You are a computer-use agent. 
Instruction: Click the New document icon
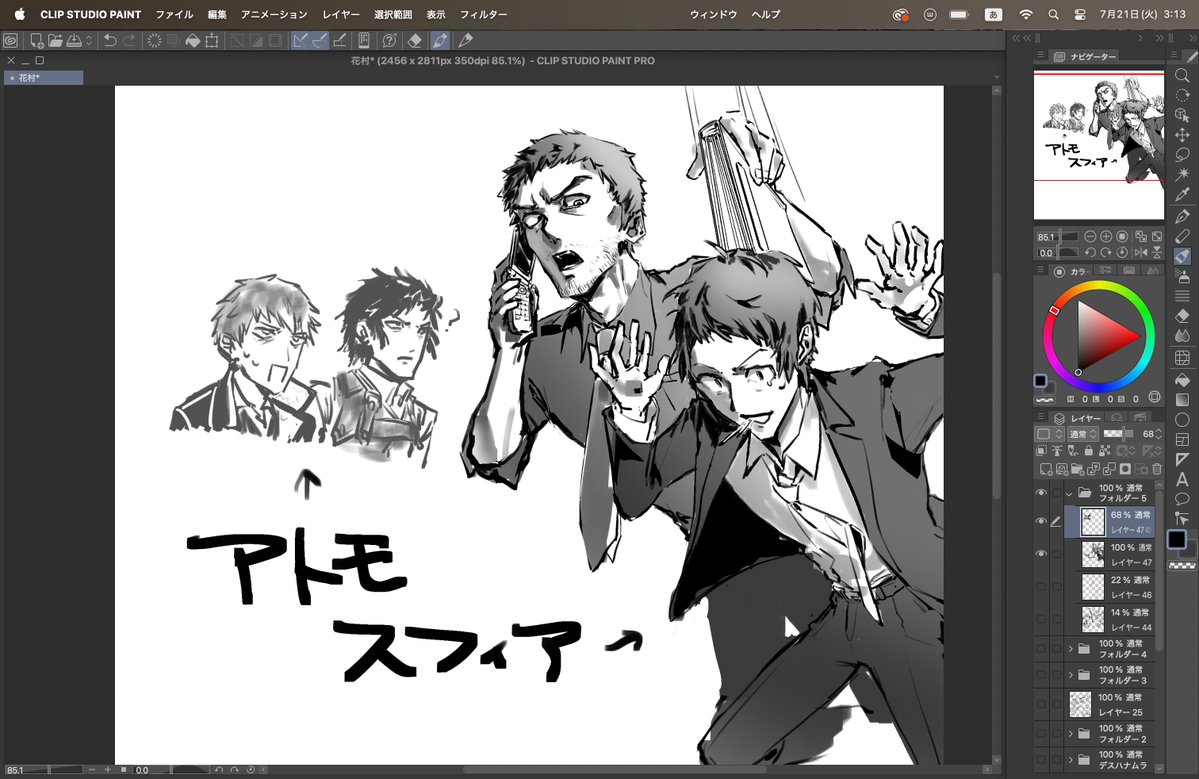(x=36, y=41)
